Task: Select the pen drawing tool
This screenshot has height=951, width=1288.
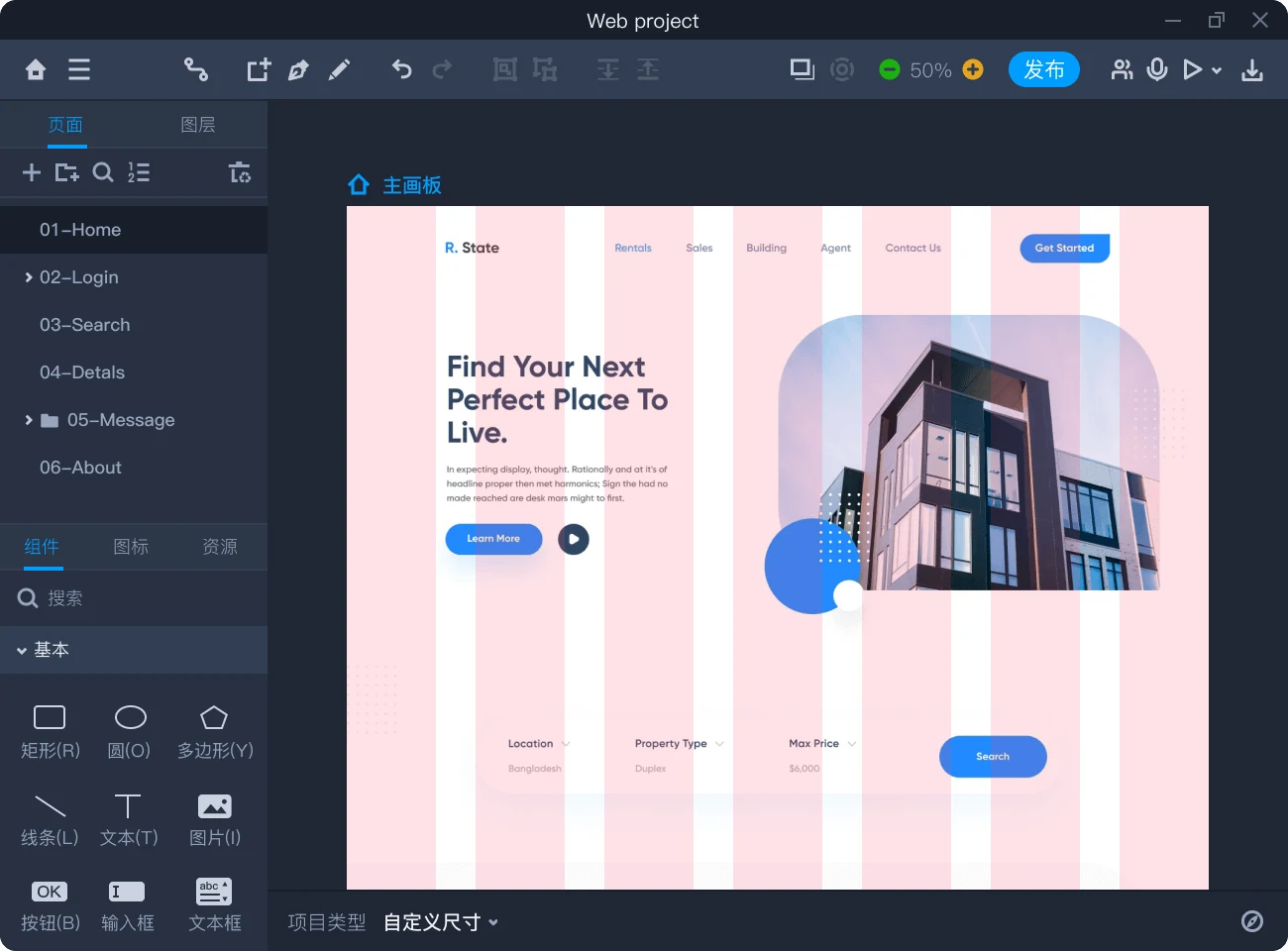Action: [298, 69]
